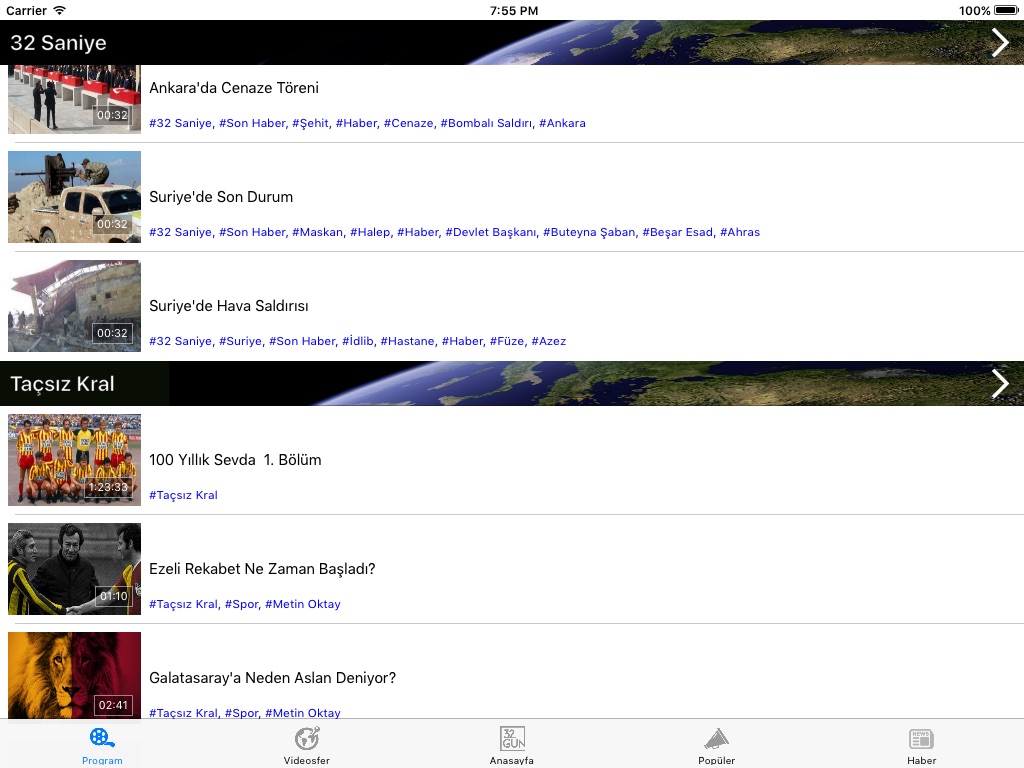Play Suriye'de Son Durum thumbnail
Viewport: 1024px width, 768px height.
74,197
